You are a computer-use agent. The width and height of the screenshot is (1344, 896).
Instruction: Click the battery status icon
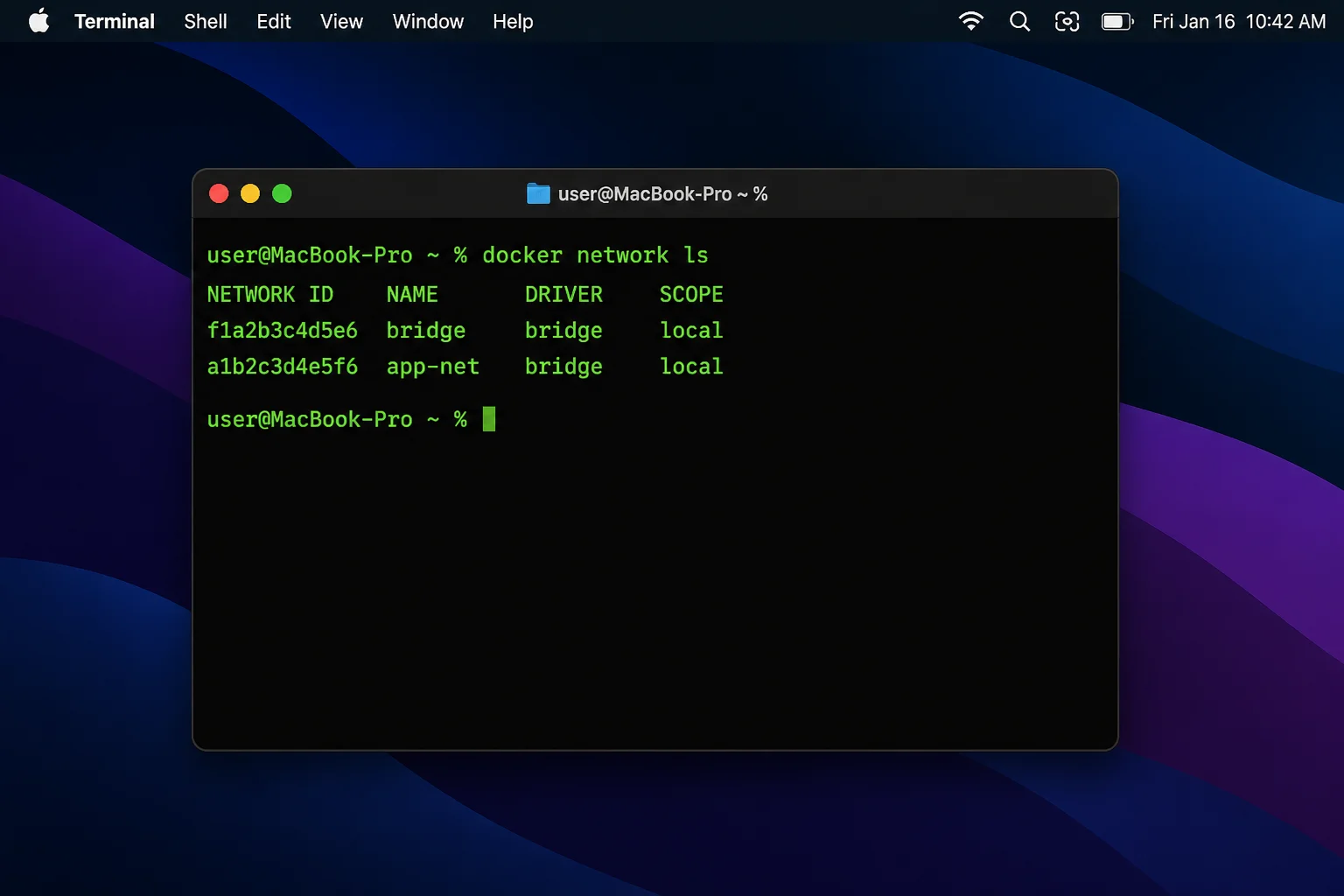pyautogui.click(x=1117, y=21)
